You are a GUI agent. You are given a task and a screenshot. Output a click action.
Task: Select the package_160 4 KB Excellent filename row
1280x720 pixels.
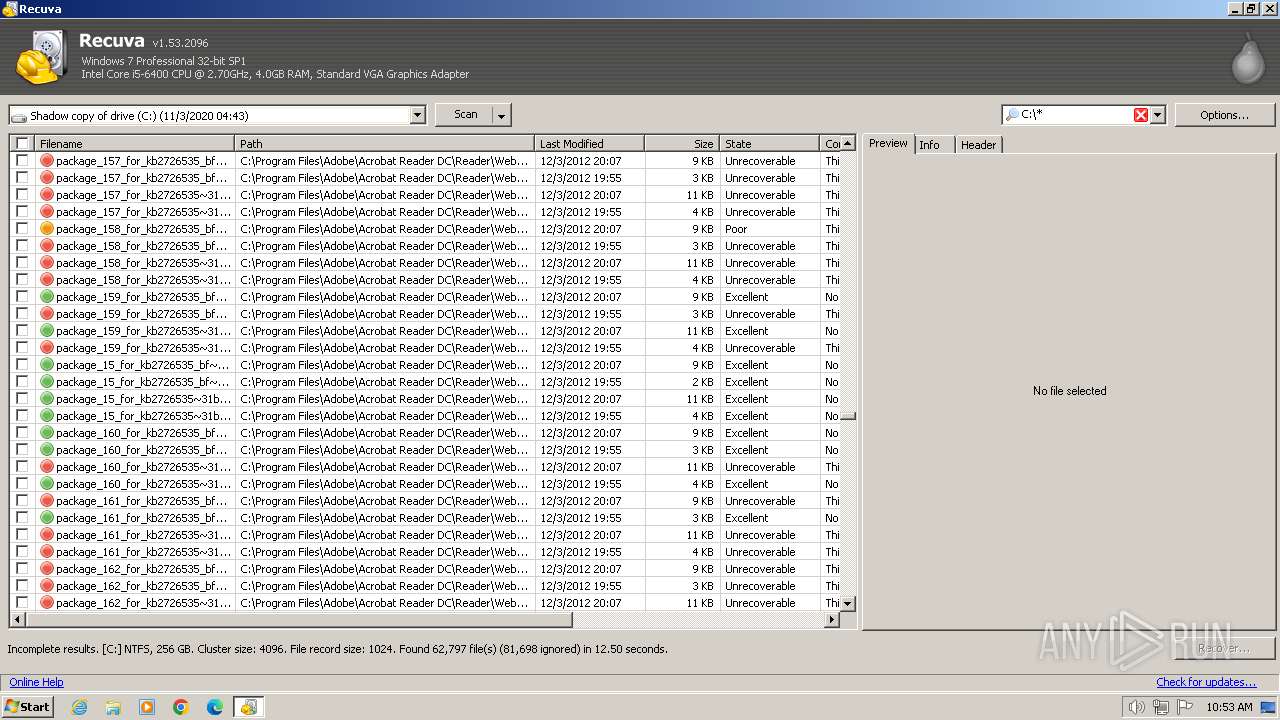point(143,484)
